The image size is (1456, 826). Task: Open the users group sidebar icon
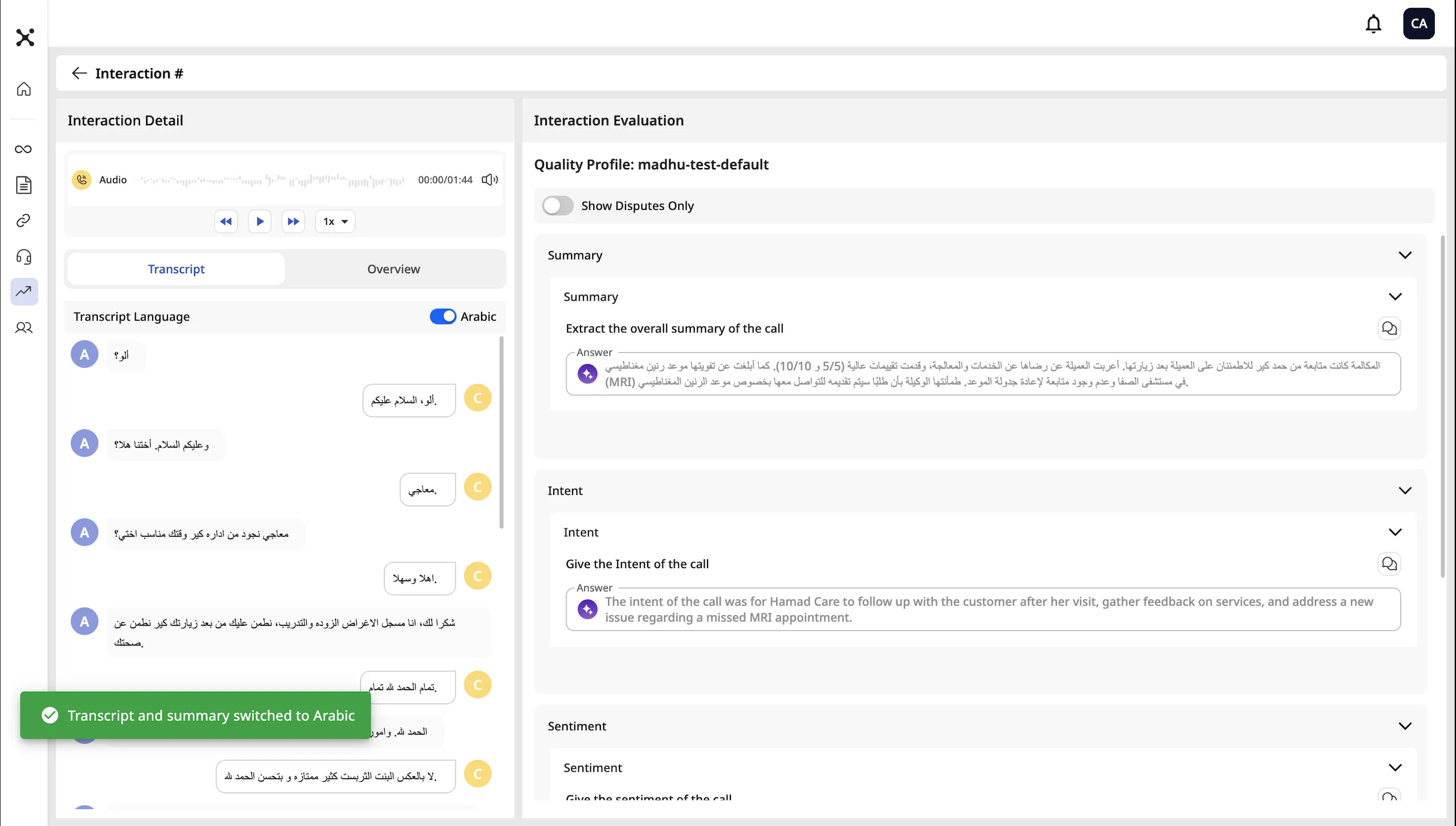pyautogui.click(x=24, y=327)
